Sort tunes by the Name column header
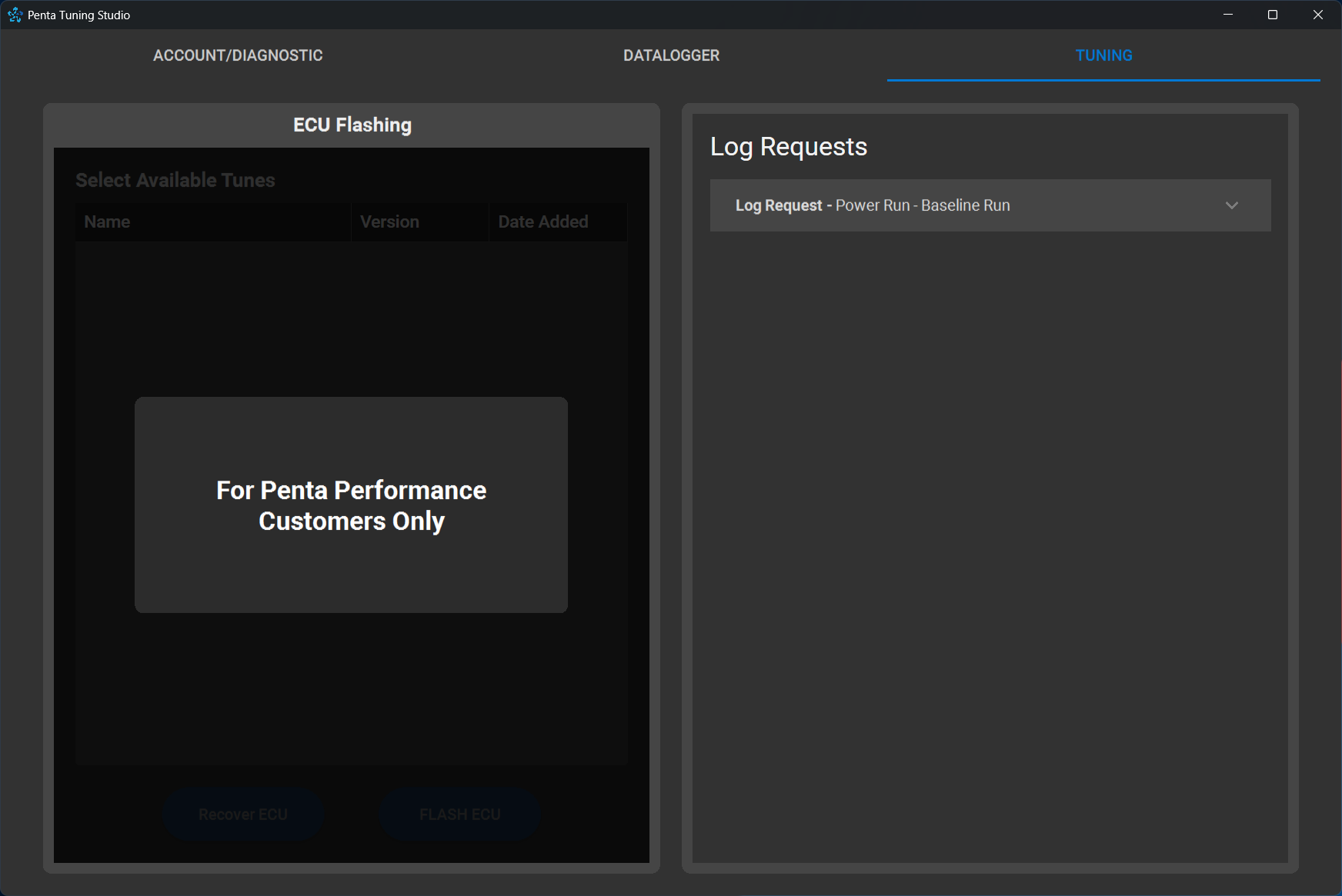 coord(107,222)
